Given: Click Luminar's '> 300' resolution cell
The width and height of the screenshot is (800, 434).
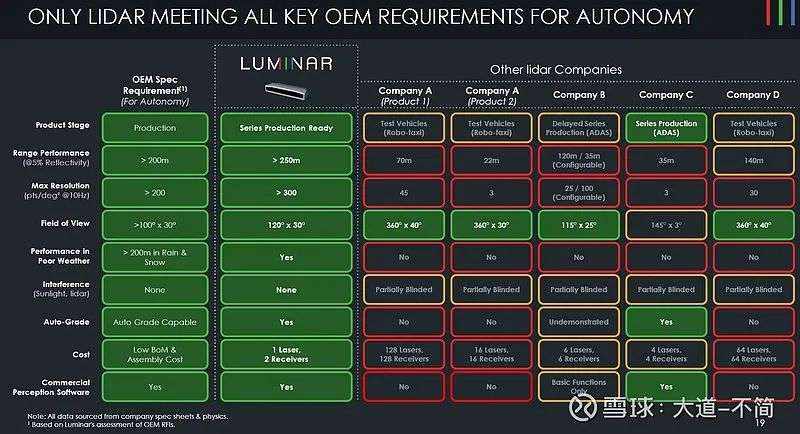Looking at the screenshot, I should [286, 193].
